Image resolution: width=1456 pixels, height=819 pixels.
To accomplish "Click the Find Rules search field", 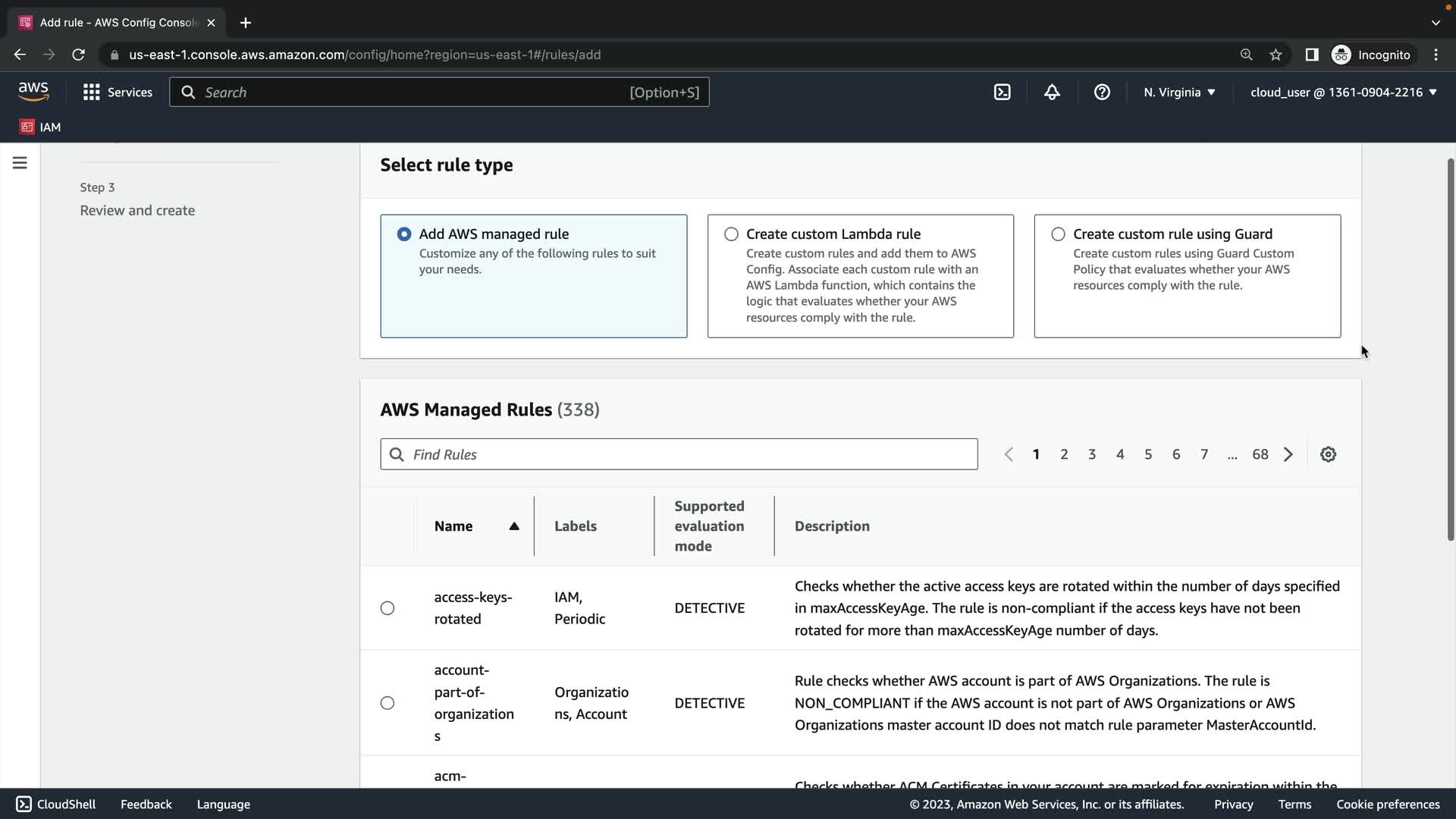I will 679,454.
